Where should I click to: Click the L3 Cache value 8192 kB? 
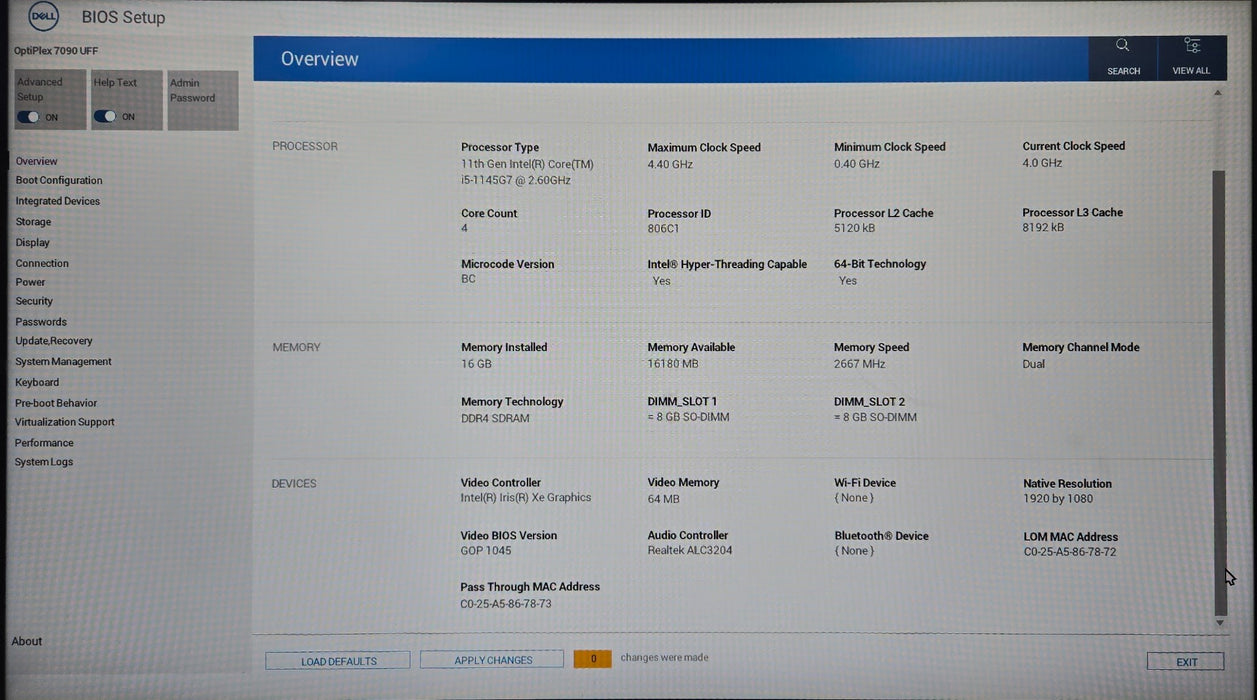1043,228
